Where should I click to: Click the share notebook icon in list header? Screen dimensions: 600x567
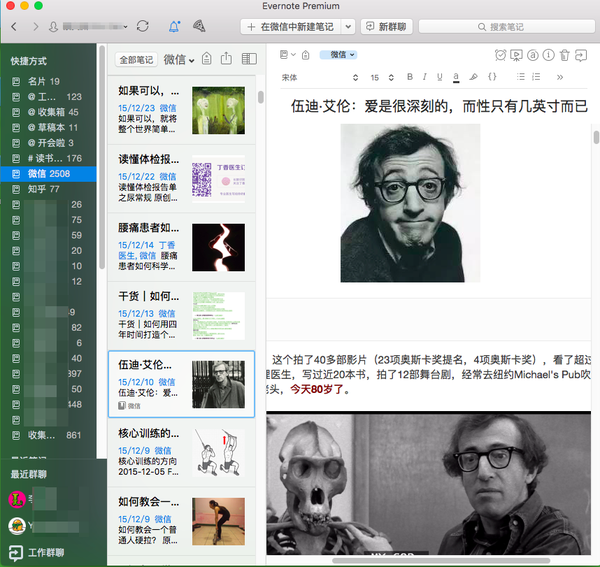tap(227, 59)
